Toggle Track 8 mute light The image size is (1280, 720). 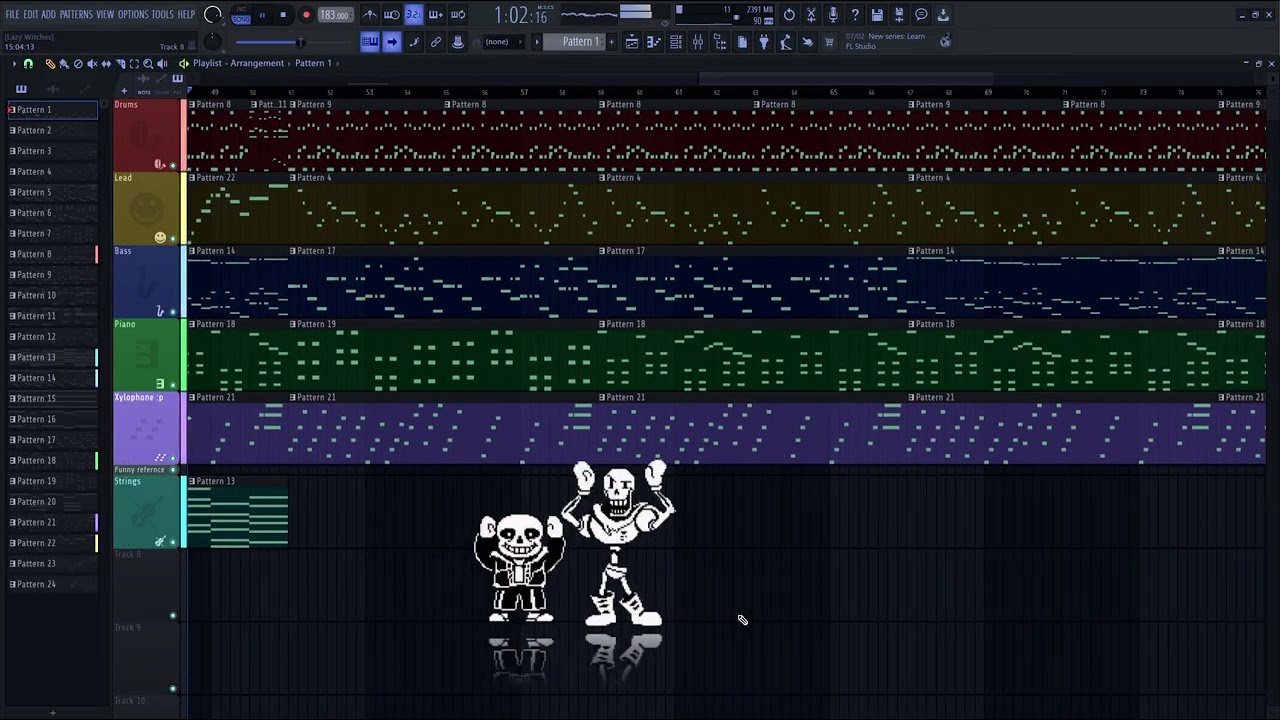click(173, 616)
